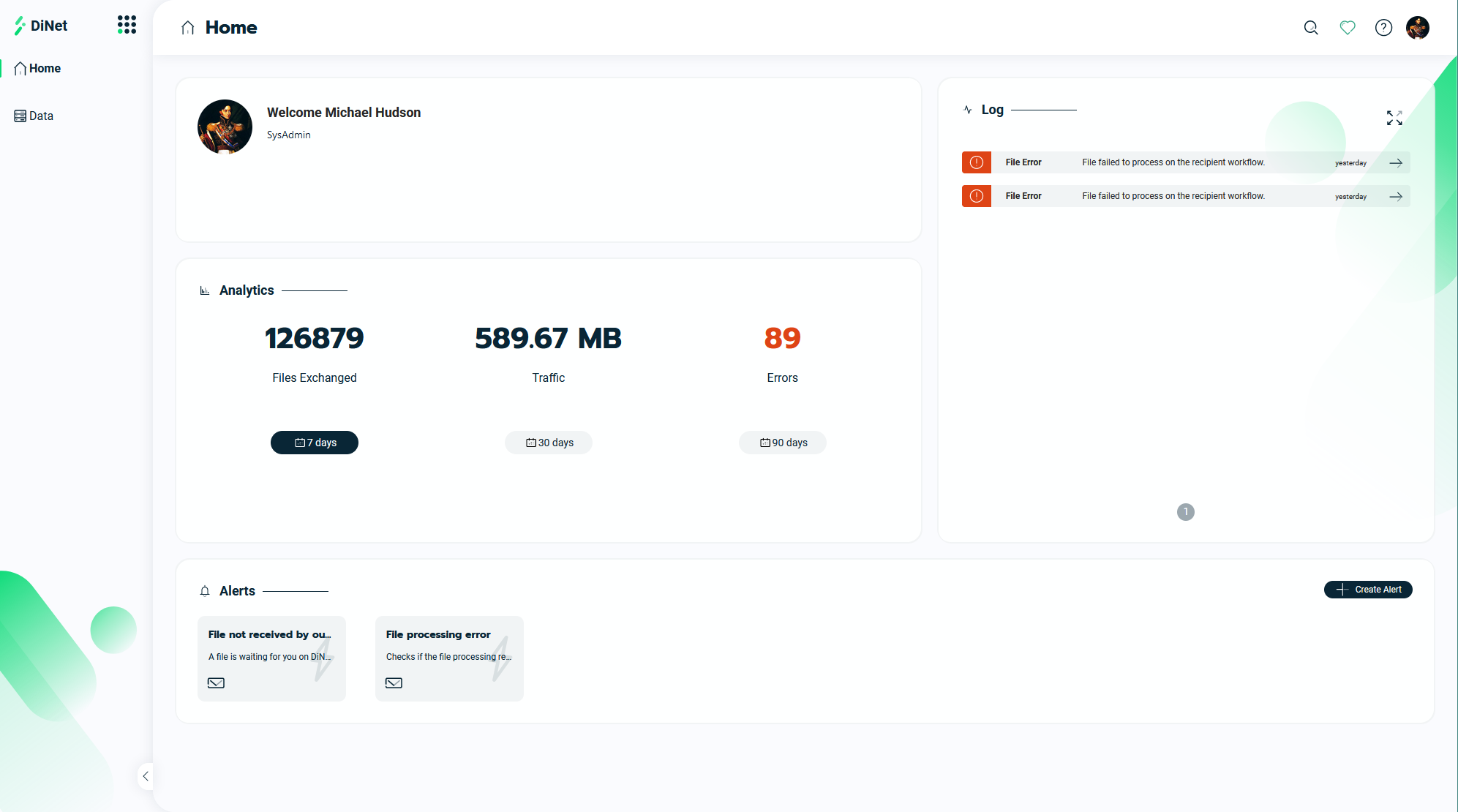Open details arrow of the second File Error log
This screenshot has width=1458, height=812.
[1395, 196]
